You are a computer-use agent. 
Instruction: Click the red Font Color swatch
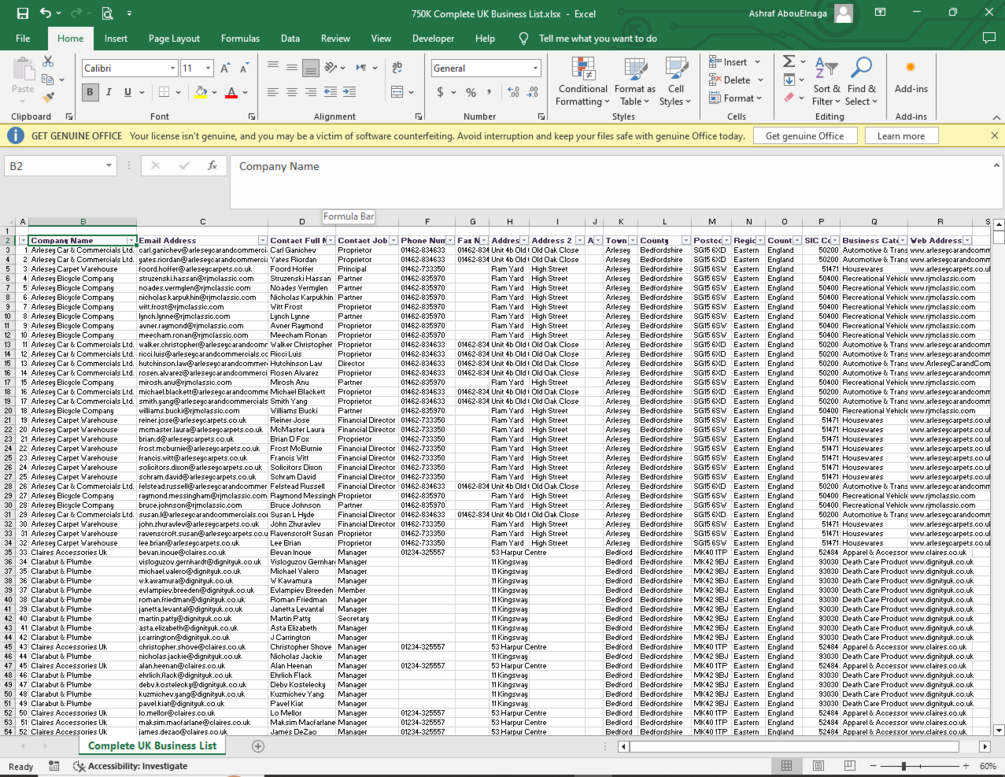(x=232, y=92)
